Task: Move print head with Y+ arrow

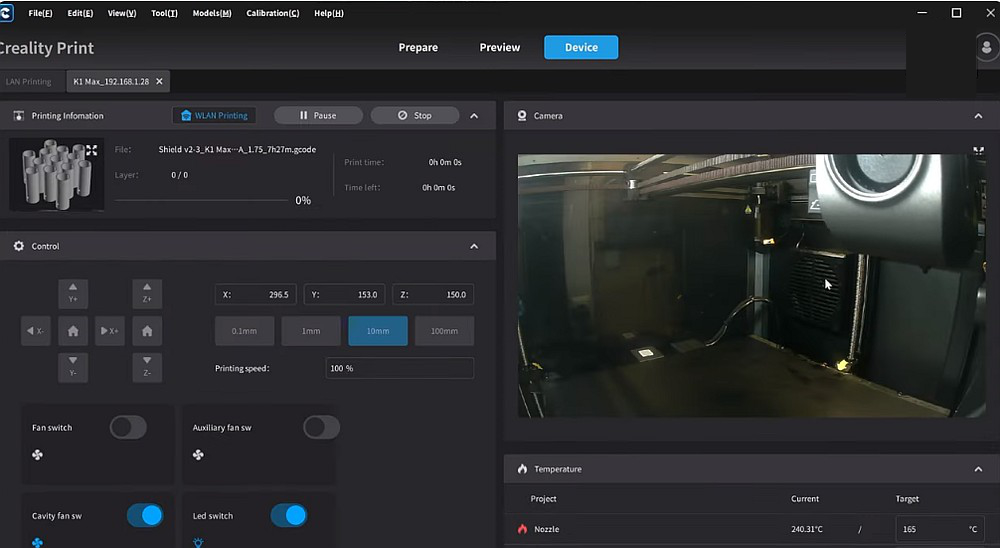Action: (x=73, y=293)
